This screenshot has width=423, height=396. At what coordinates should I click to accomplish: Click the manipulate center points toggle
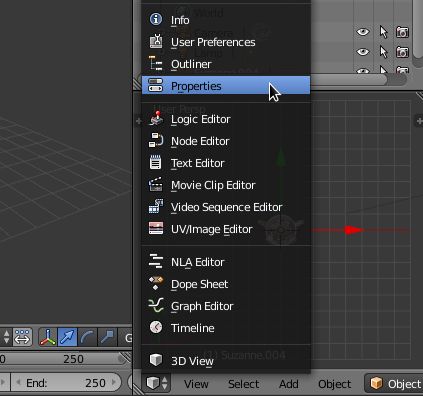(x=22, y=337)
